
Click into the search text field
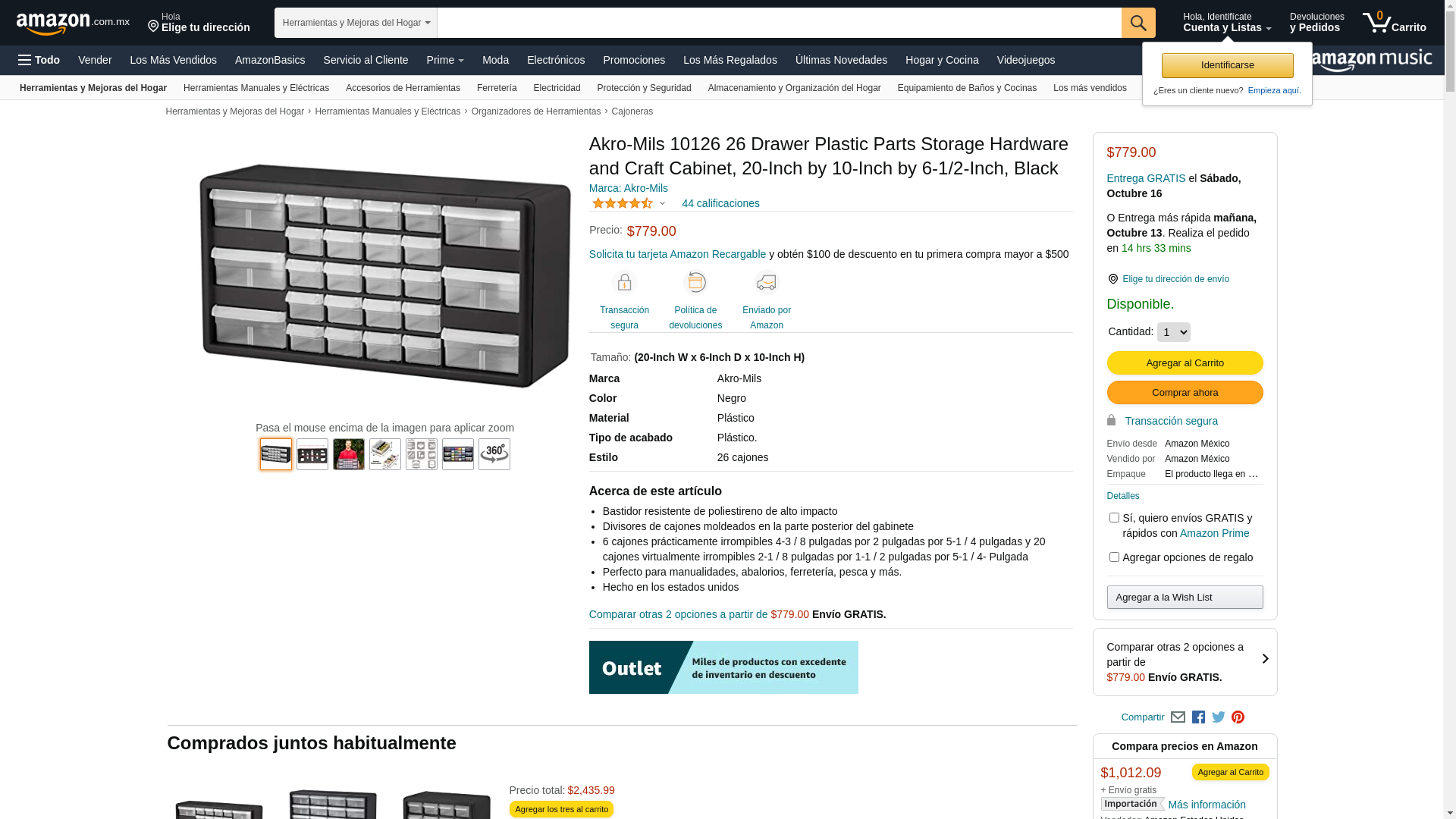[x=779, y=23]
